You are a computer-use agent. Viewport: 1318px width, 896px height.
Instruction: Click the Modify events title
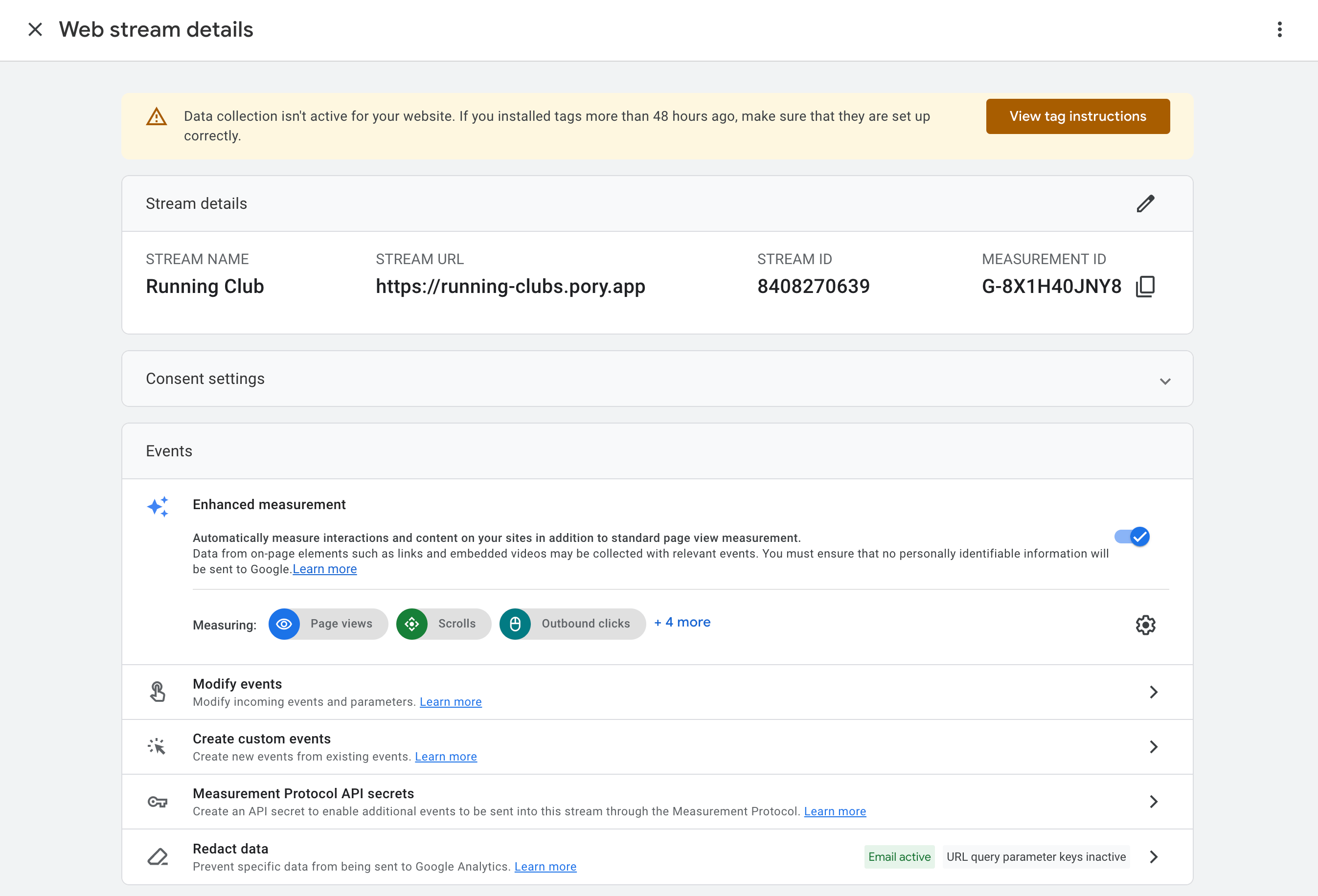(x=237, y=684)
